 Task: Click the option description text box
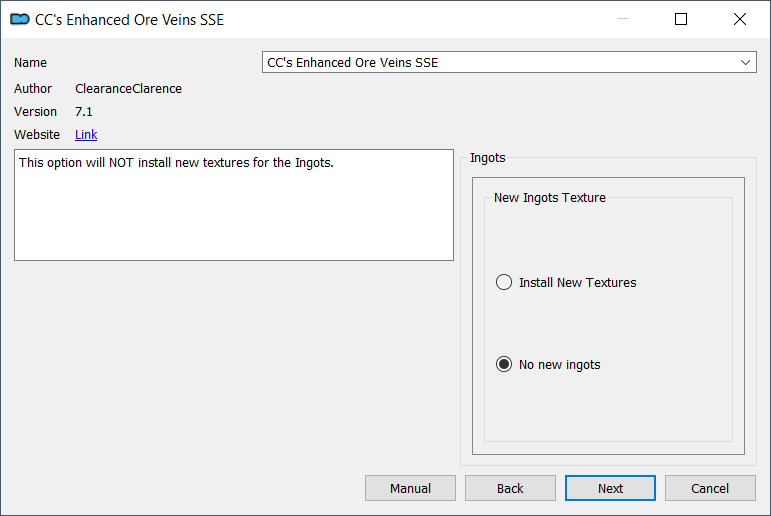(234, 205)
